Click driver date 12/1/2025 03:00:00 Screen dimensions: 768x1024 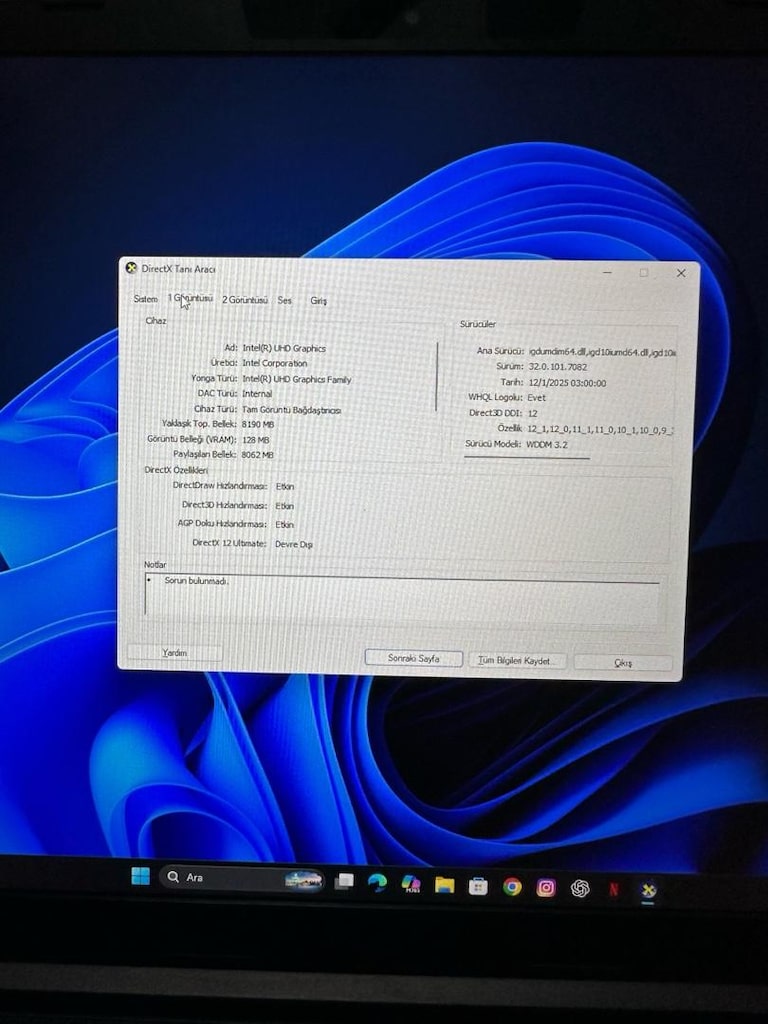point(567,383)
